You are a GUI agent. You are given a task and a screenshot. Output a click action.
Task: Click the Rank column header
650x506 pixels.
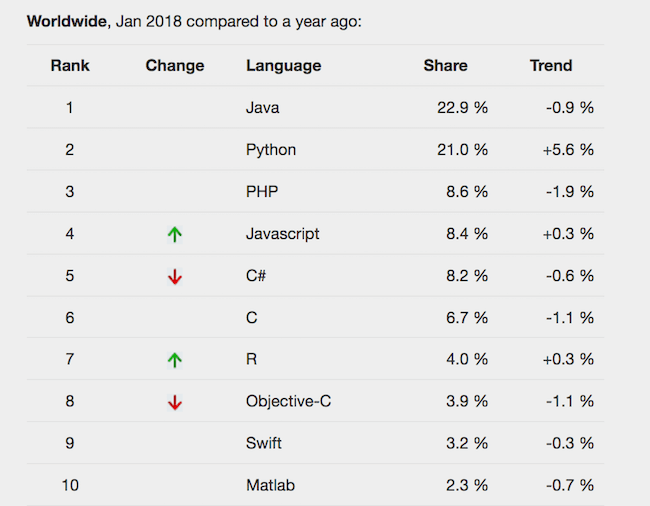point(70,66)
